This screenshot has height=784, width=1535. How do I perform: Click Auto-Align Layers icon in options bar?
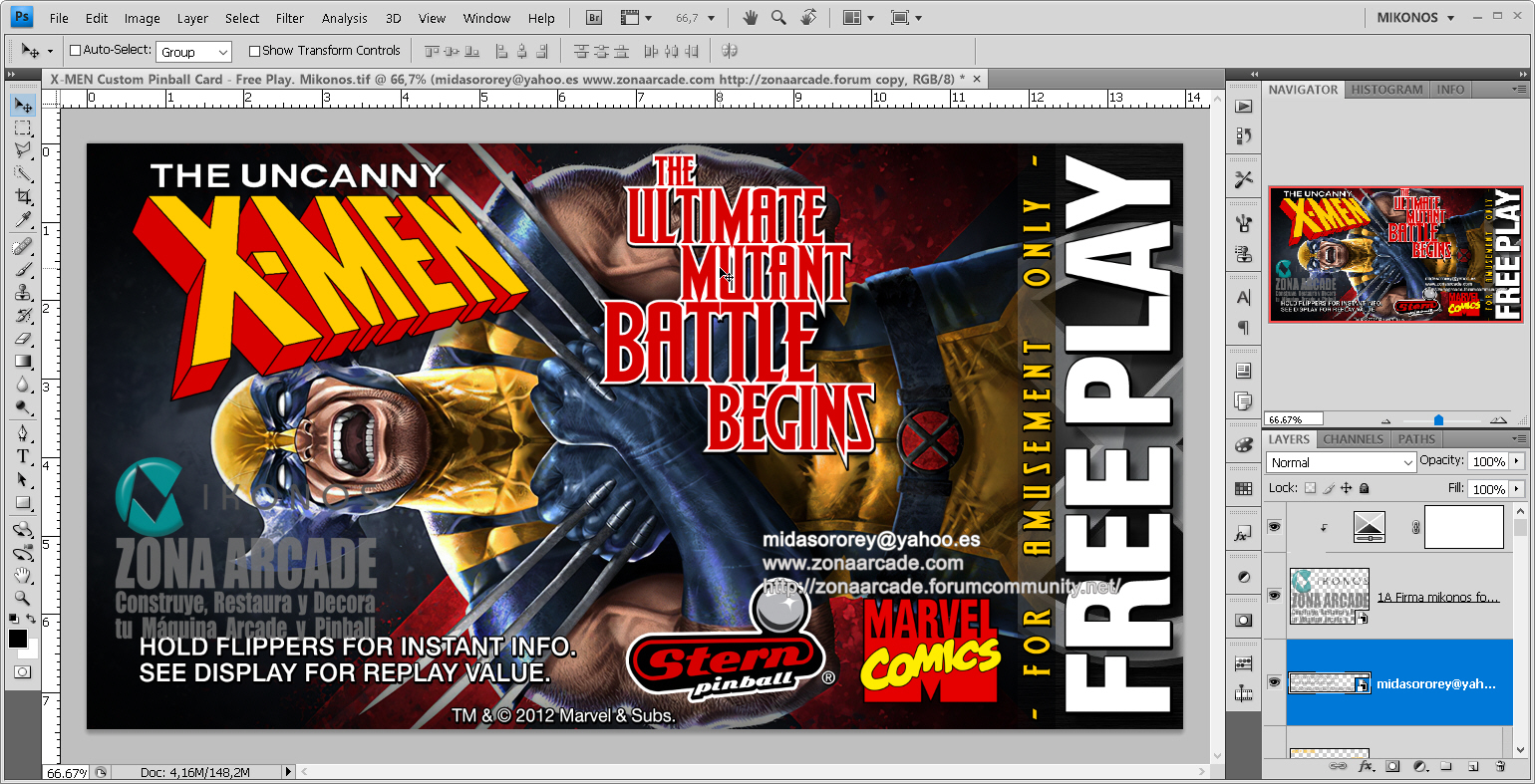tap(730, 51)
